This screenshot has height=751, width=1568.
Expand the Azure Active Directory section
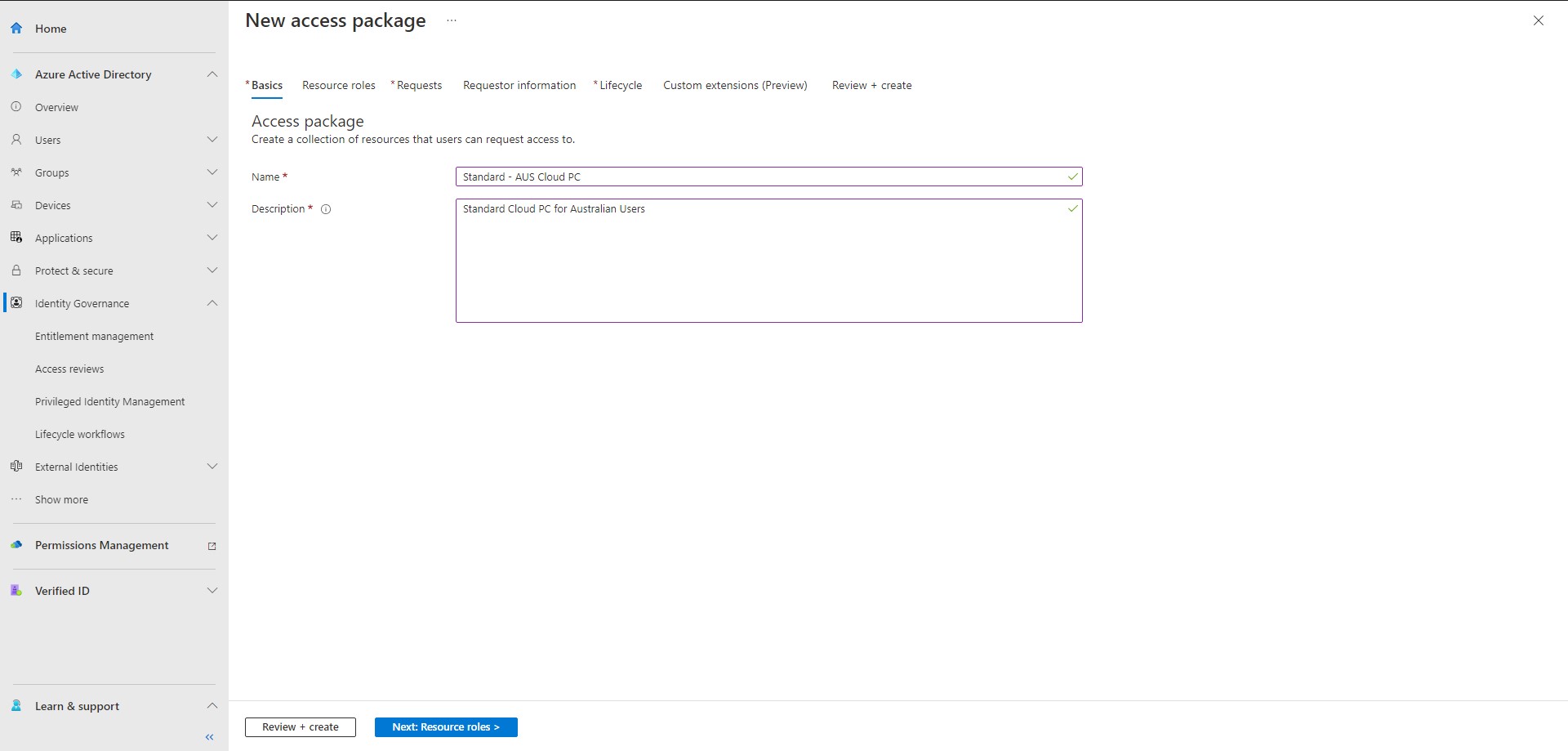click(212, 74)
